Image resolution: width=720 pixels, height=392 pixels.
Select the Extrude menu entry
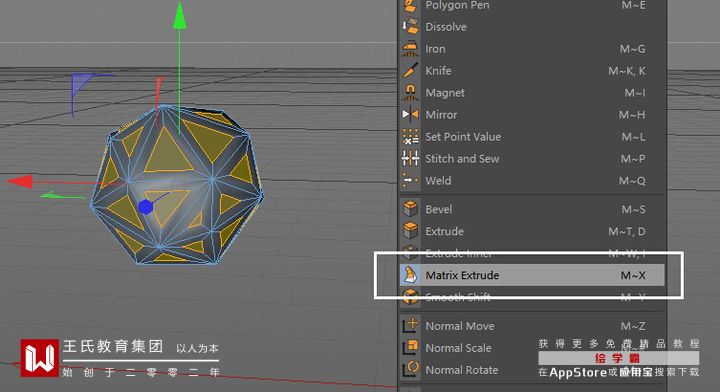coord(533,231)
